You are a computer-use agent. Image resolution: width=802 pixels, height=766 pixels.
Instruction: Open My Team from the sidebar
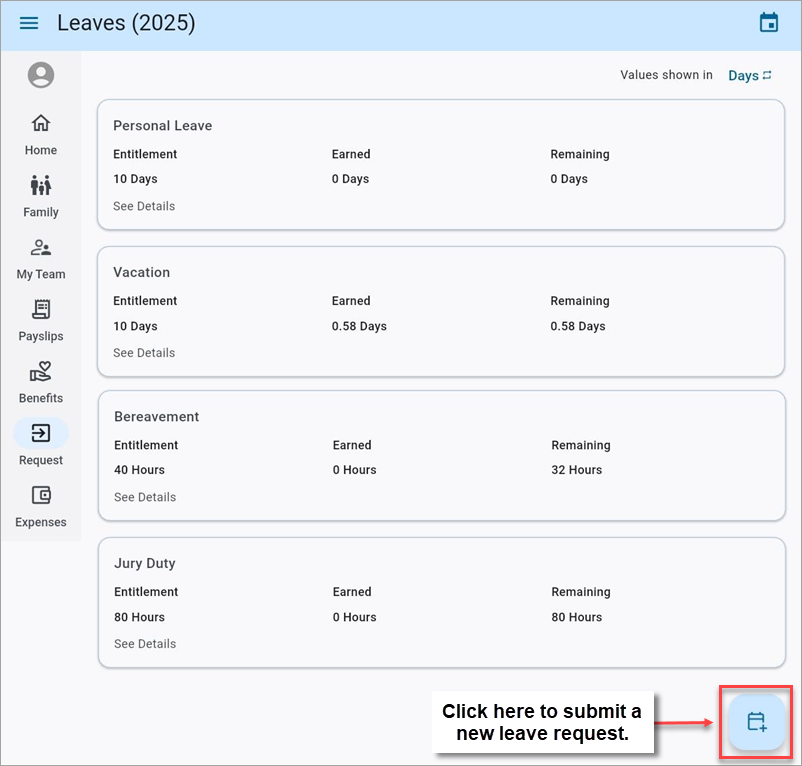41,259
